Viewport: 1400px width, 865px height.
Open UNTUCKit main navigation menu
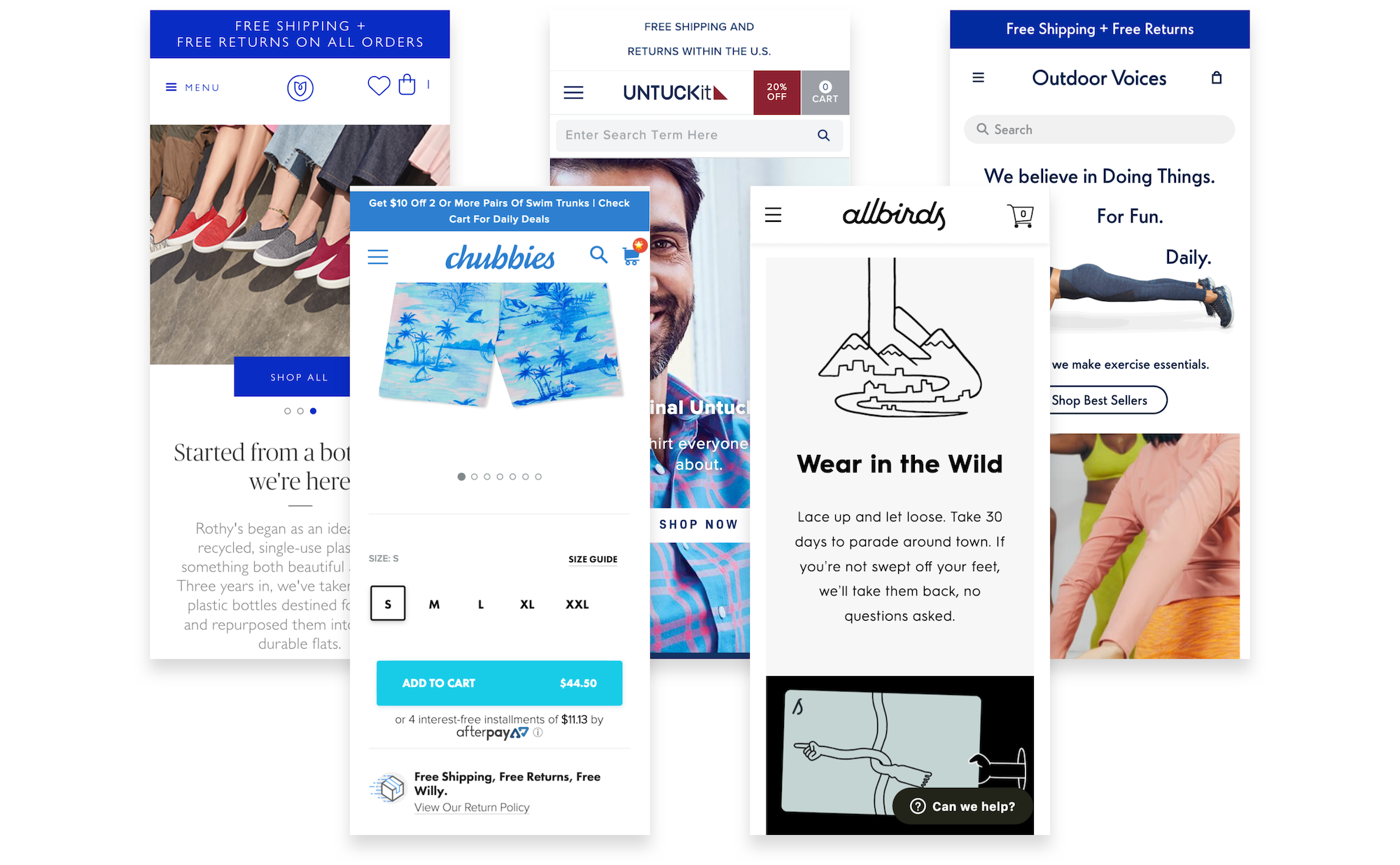click(574, 93)
